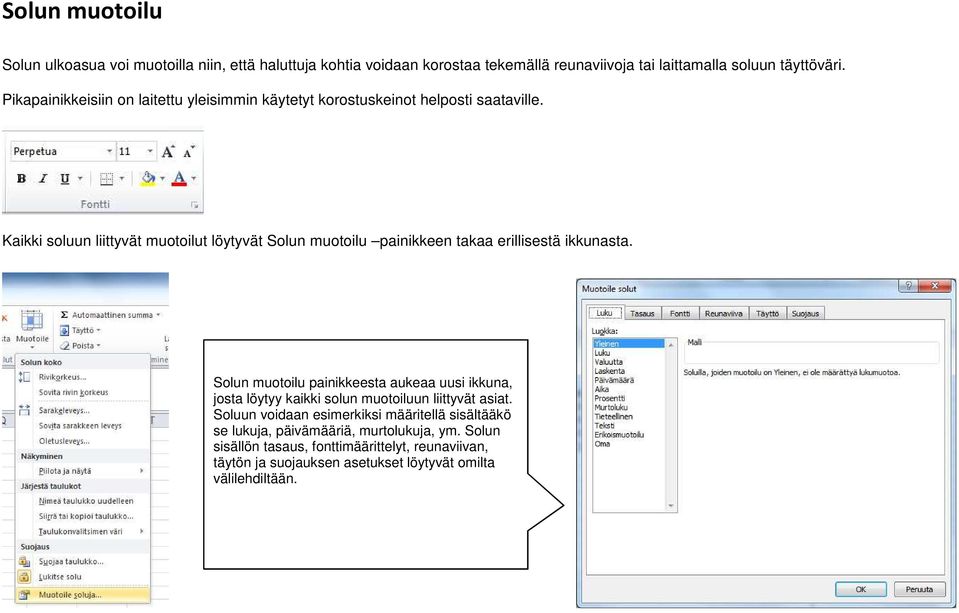The width and height of the screenshot is (959, 613).
Task: Expand the fill color palette arrow
Action: coord(162,179)
